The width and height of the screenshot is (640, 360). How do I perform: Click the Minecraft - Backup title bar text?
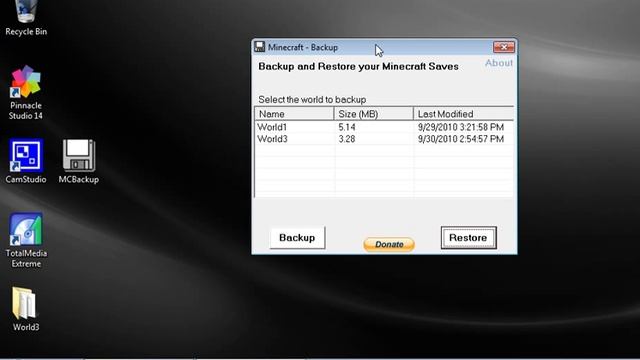click(x=303, y=47)
